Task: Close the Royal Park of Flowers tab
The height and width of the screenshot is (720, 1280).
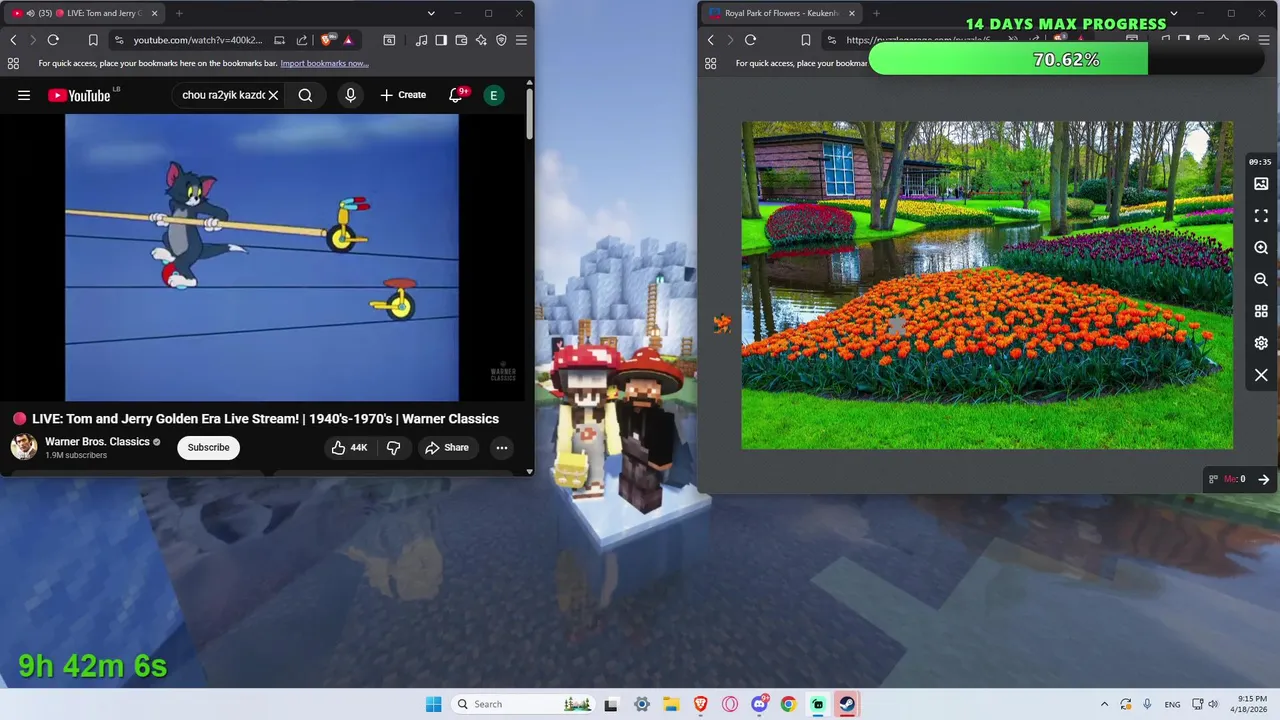Action: (852, 13)
